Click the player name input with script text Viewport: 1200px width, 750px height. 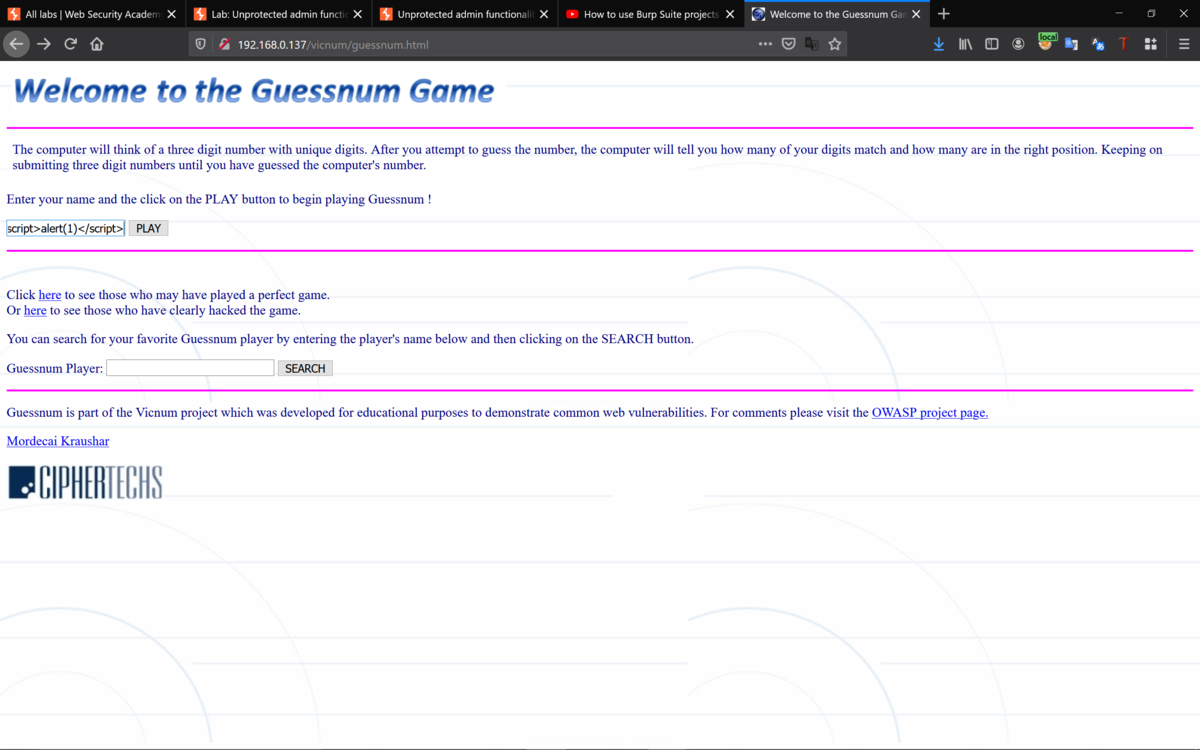[66, 228]
